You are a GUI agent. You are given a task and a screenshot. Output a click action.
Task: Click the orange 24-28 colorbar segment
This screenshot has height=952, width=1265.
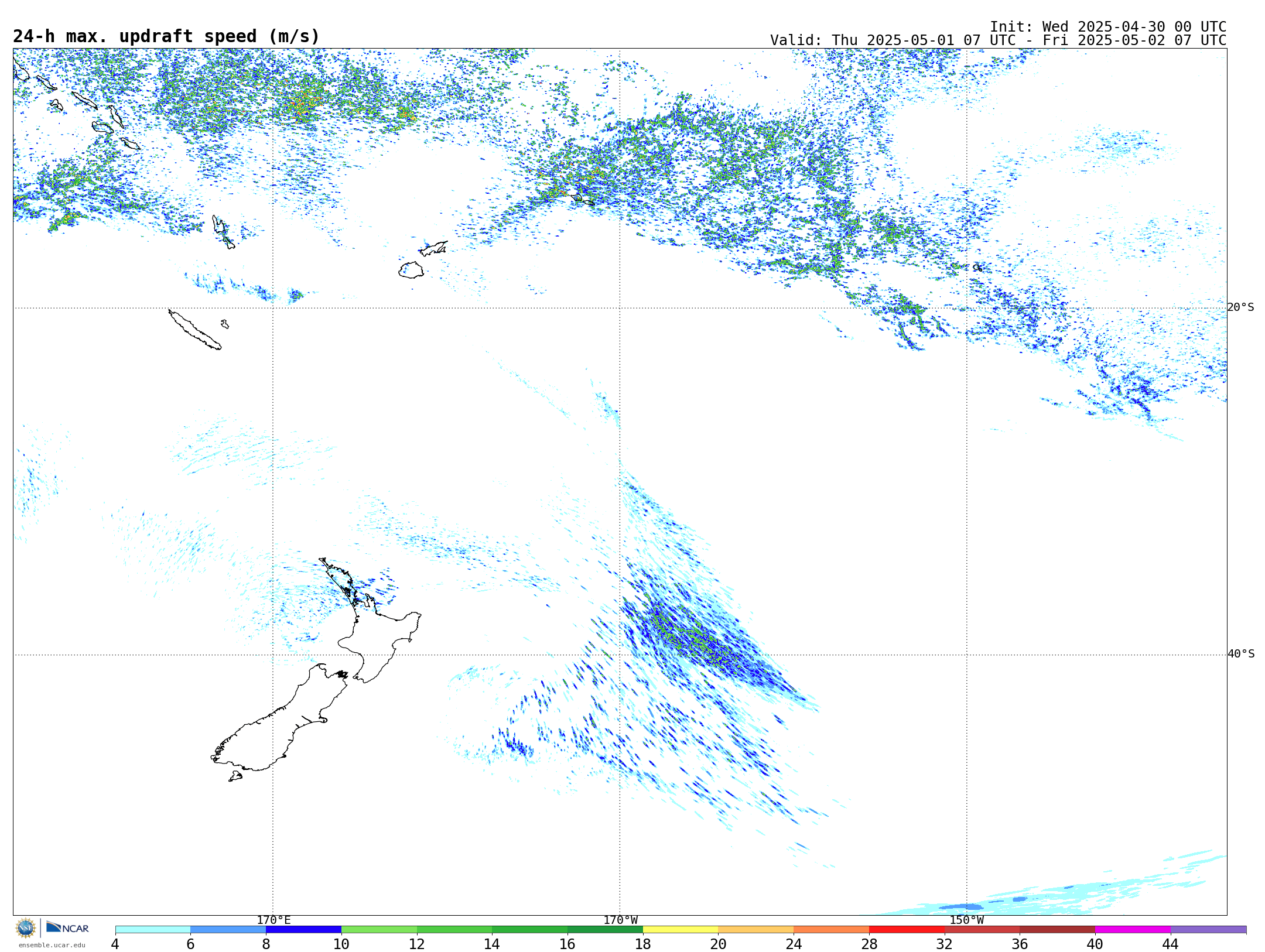832,929
